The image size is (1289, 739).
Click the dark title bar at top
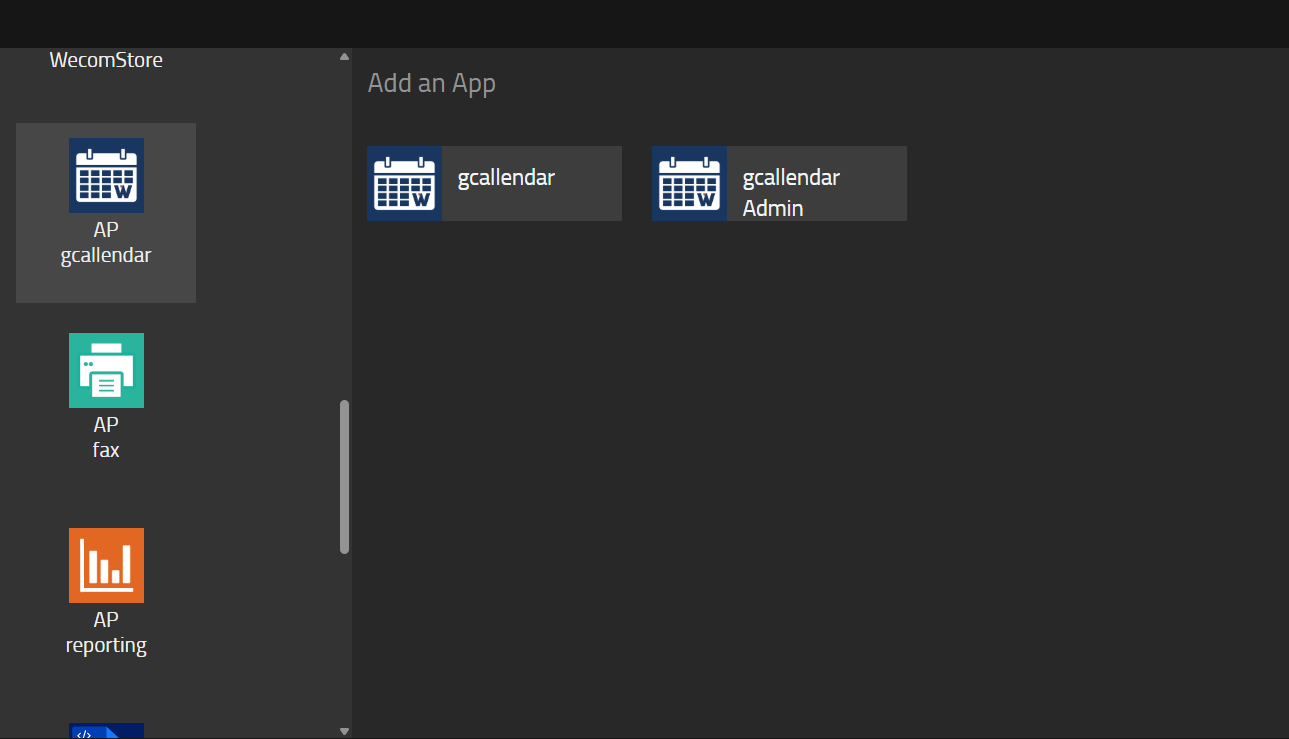[644, 23]
